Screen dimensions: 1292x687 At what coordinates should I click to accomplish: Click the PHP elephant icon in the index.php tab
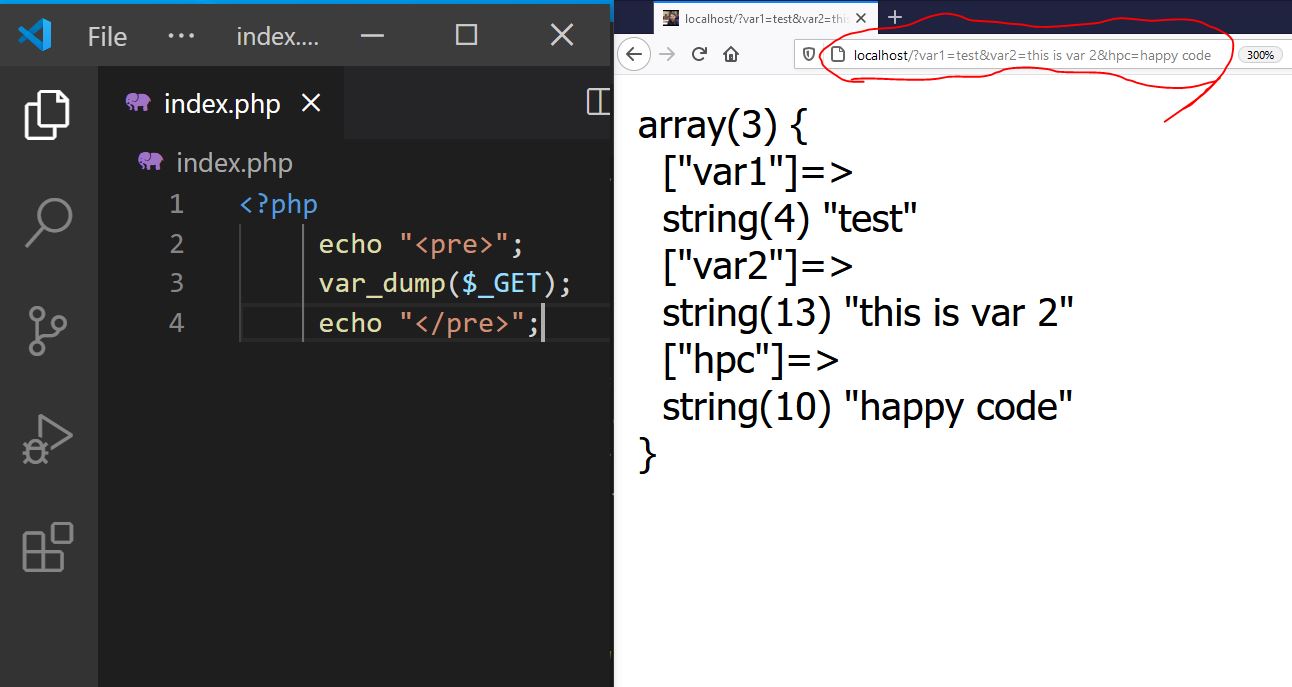coord(138,103)
